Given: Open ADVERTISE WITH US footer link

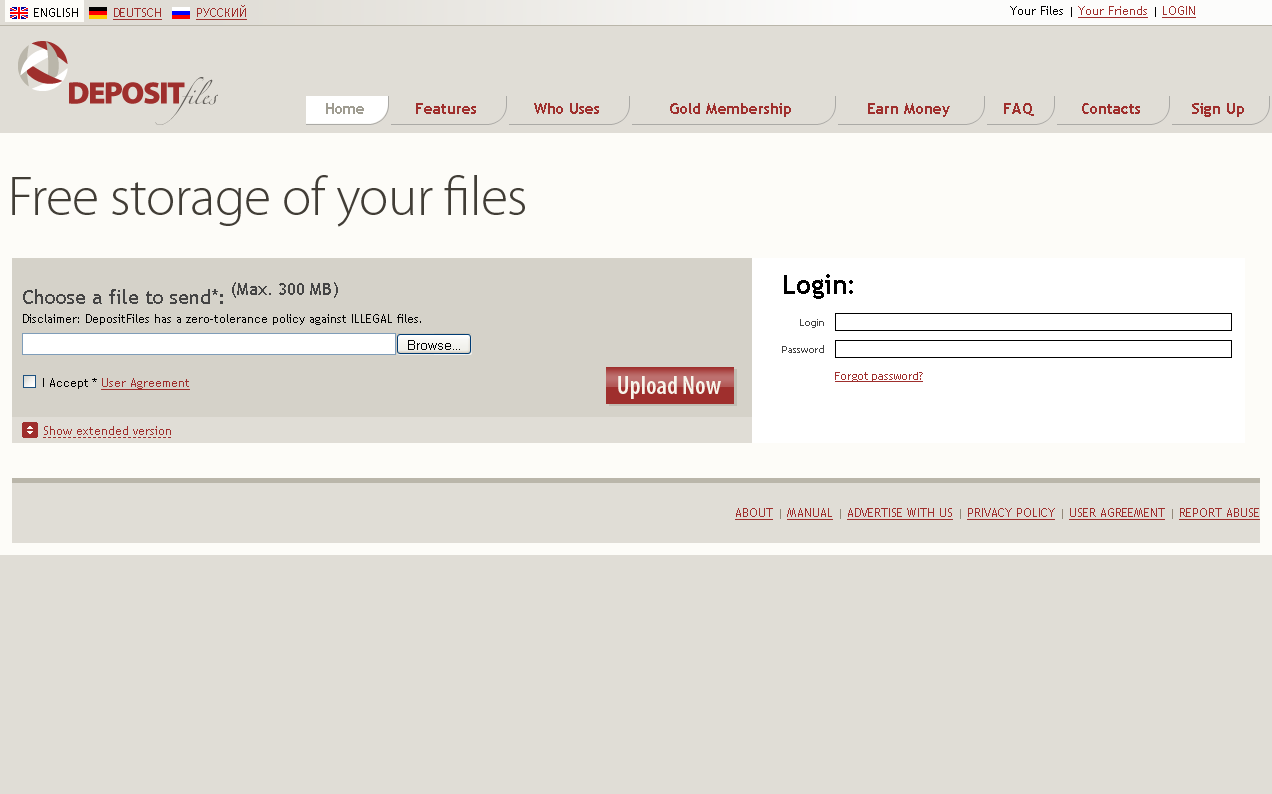Looking at the screenshot, I should click(900, 513).
